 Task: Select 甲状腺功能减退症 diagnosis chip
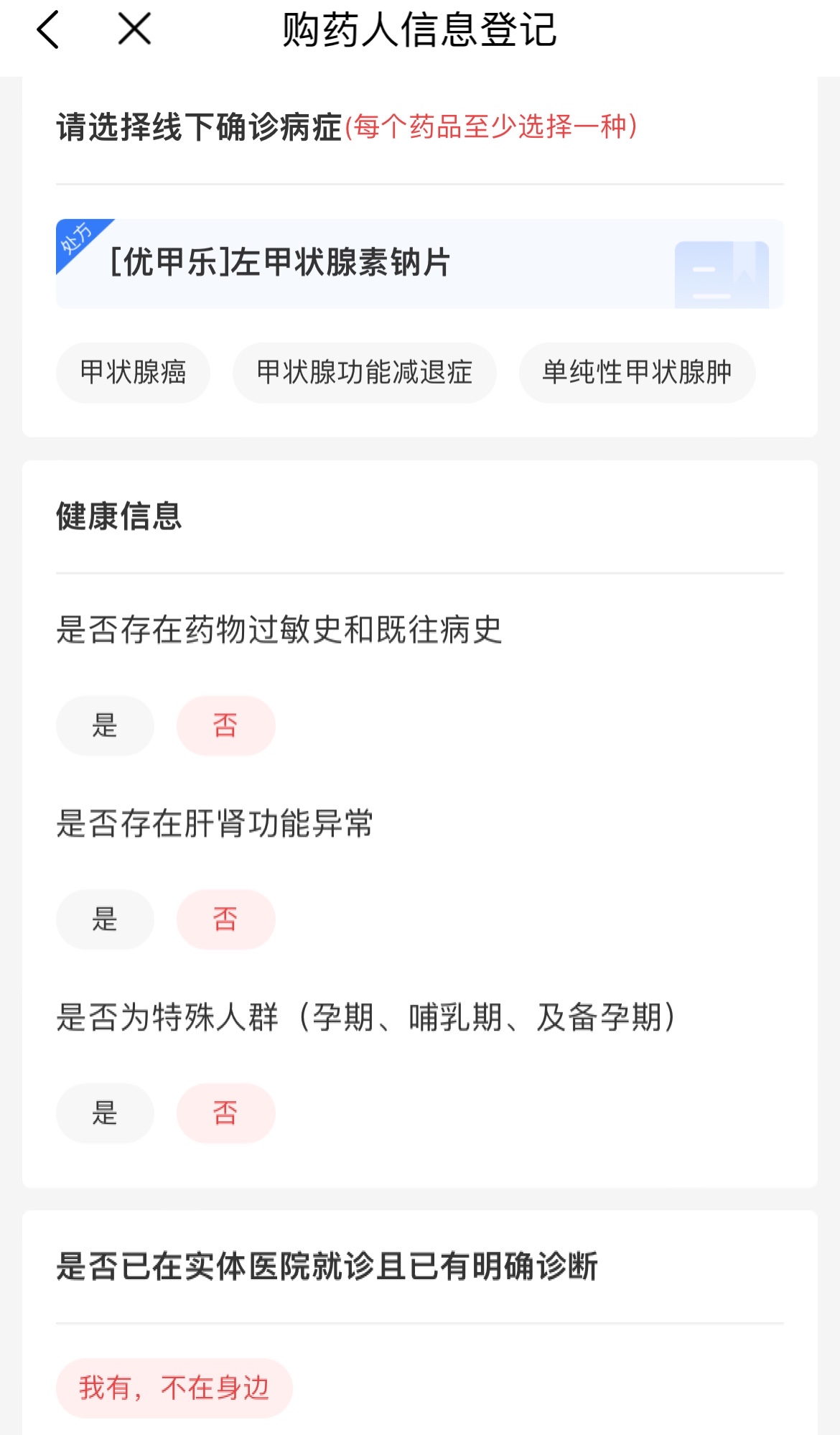[364, 373]
